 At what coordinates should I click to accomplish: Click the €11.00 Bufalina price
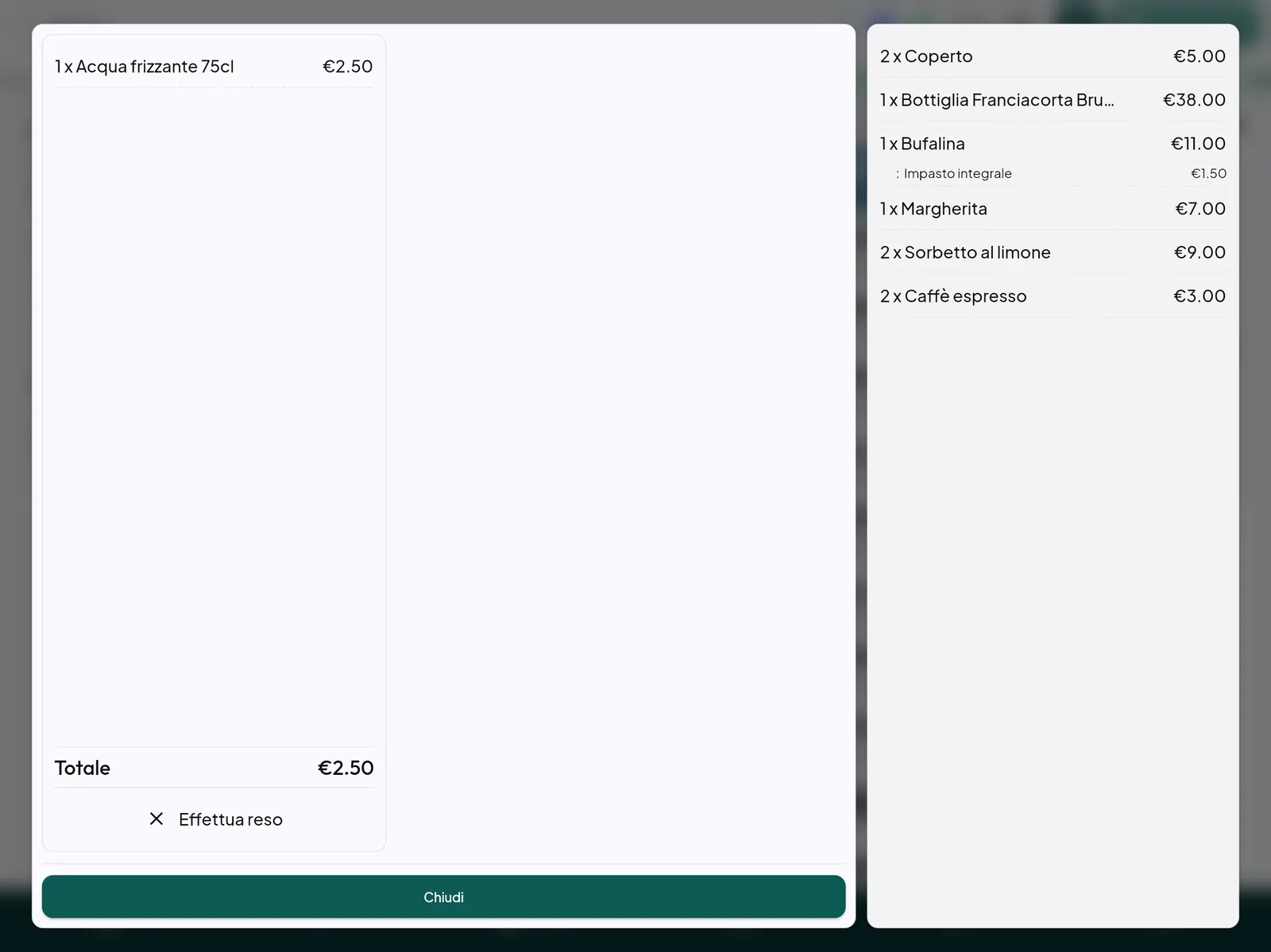pos(1198,144)
